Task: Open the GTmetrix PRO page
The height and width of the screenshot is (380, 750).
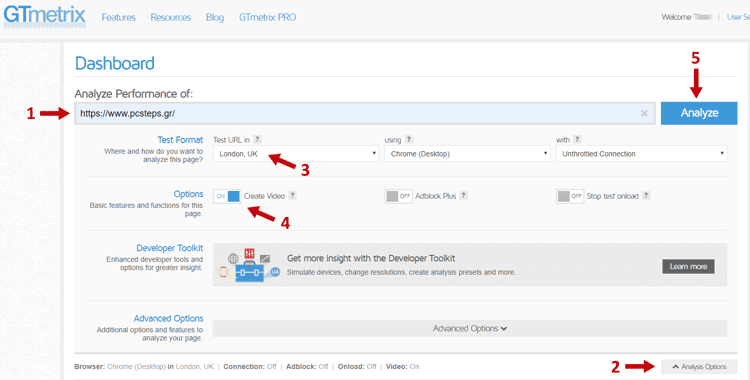Action: [x=267, y=17]
